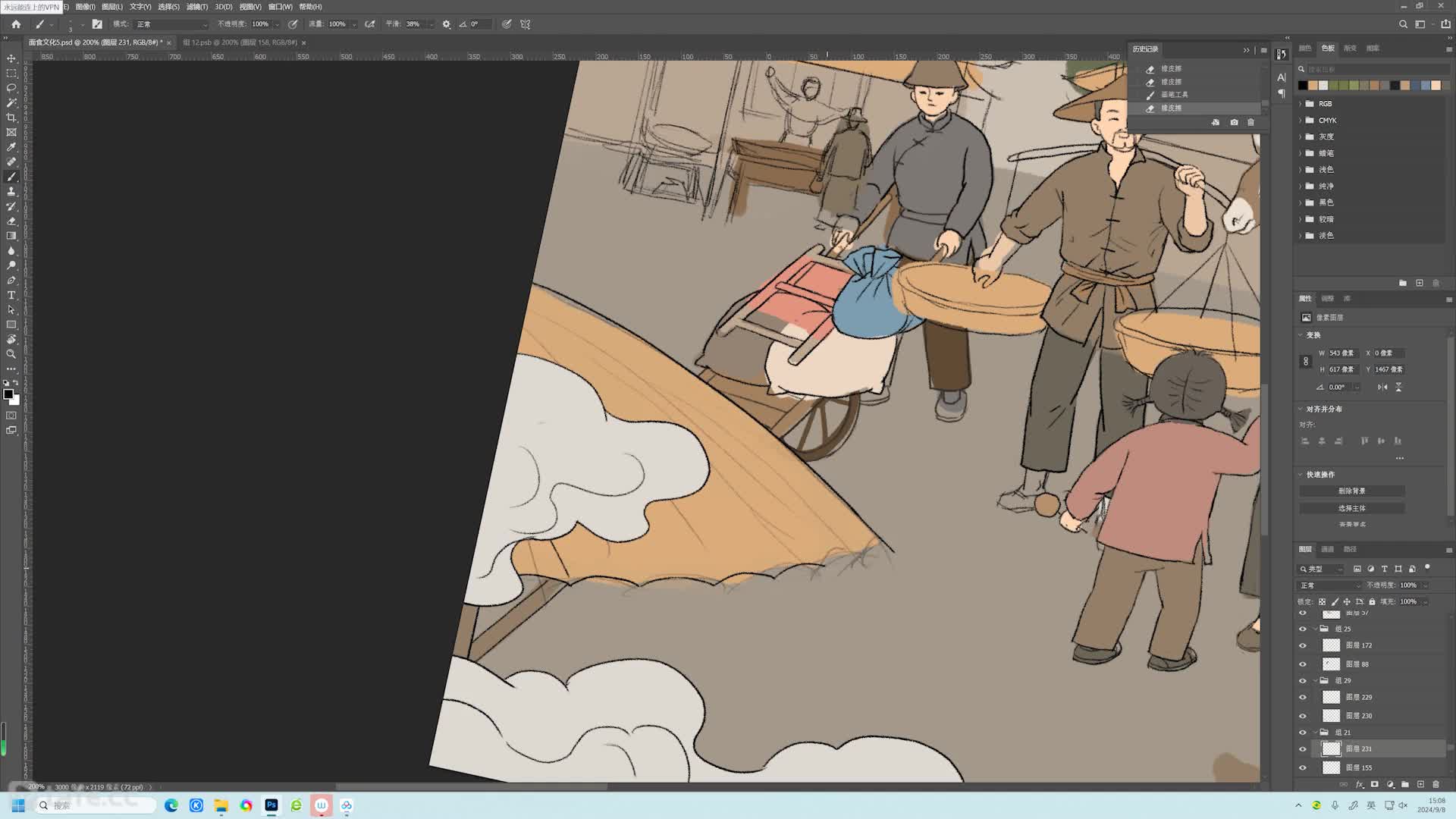Switch to 色板 swatches tab
This screenshot has width=1456, height=819.
[1328, 49]
